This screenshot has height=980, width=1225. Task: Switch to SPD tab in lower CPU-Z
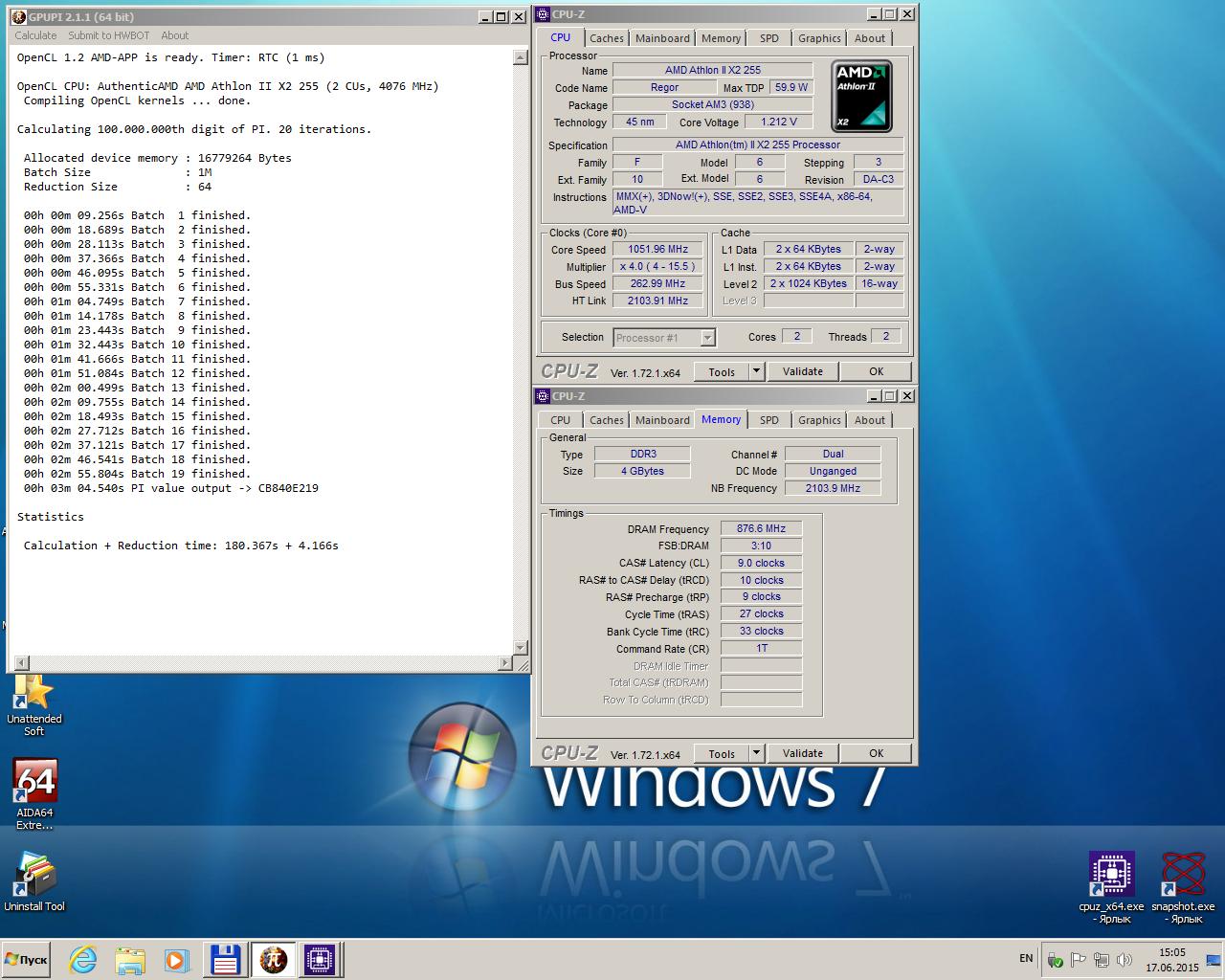tap(769, 420)
